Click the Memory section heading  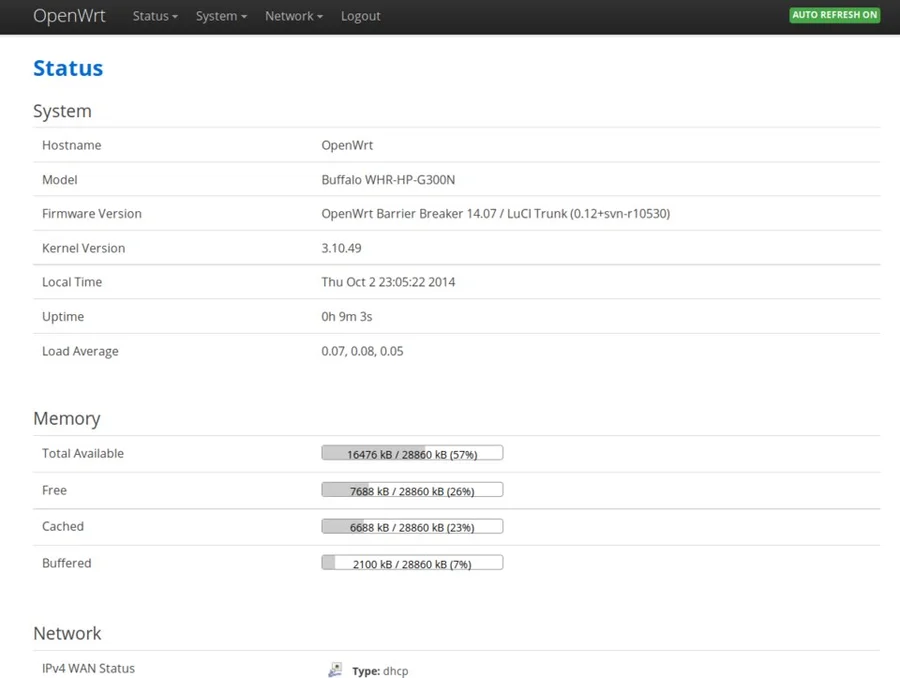click(67, 419)
